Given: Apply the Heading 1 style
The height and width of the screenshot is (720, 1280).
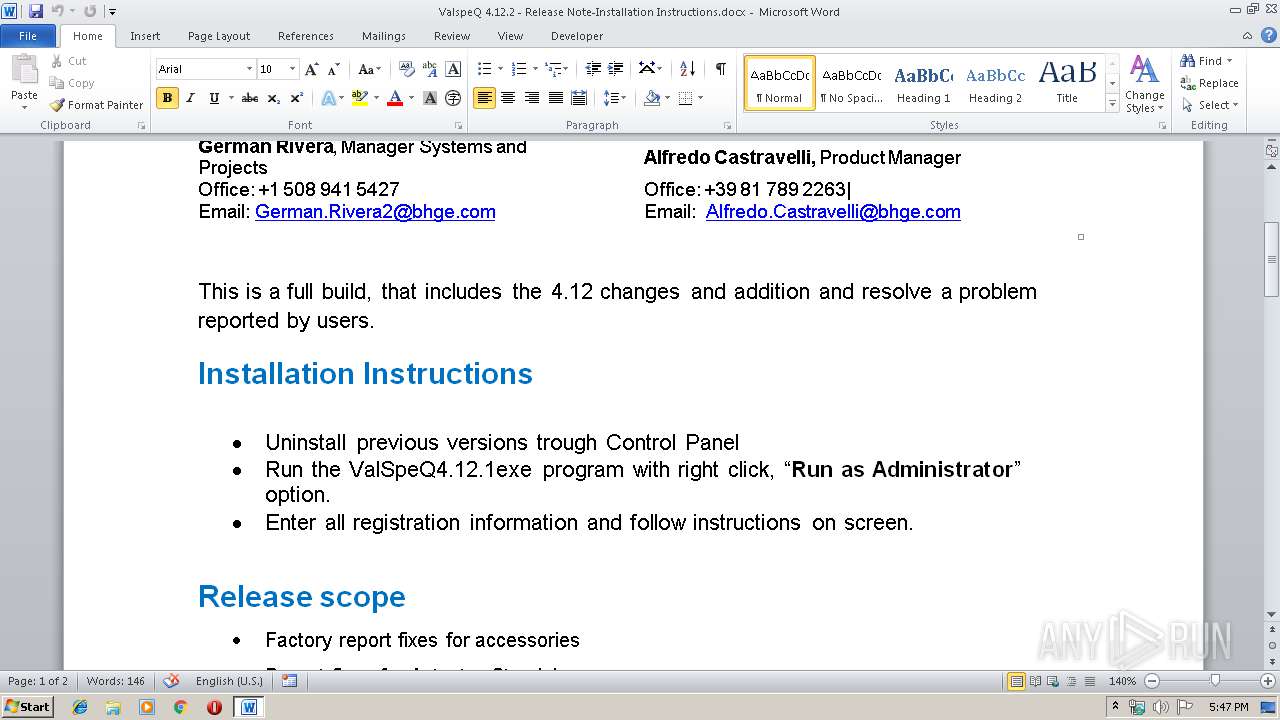Looking at the screenshot, I should click(923, 83).
